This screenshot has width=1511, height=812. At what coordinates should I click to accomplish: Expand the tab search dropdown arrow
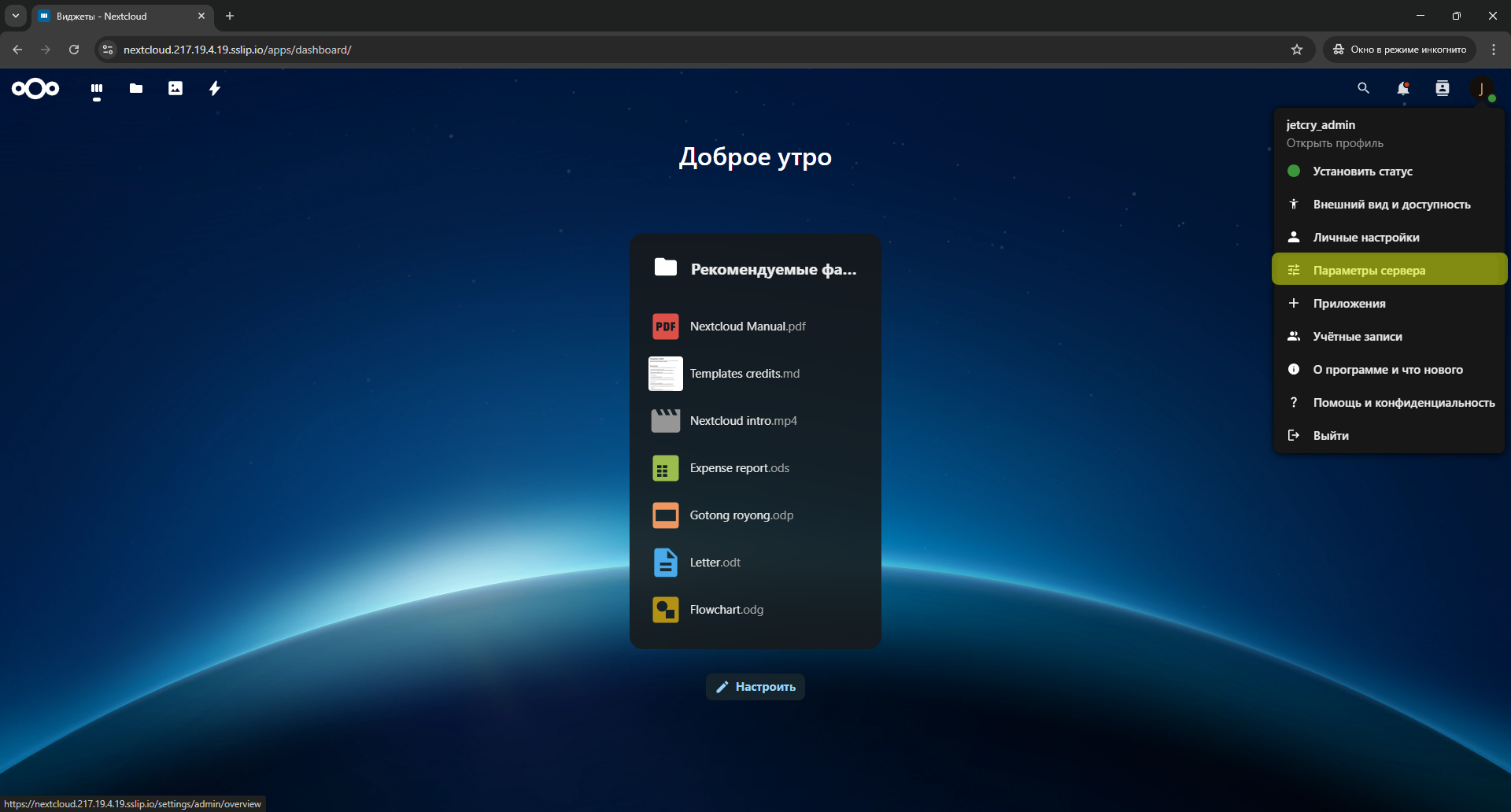[x=16, y=16]
